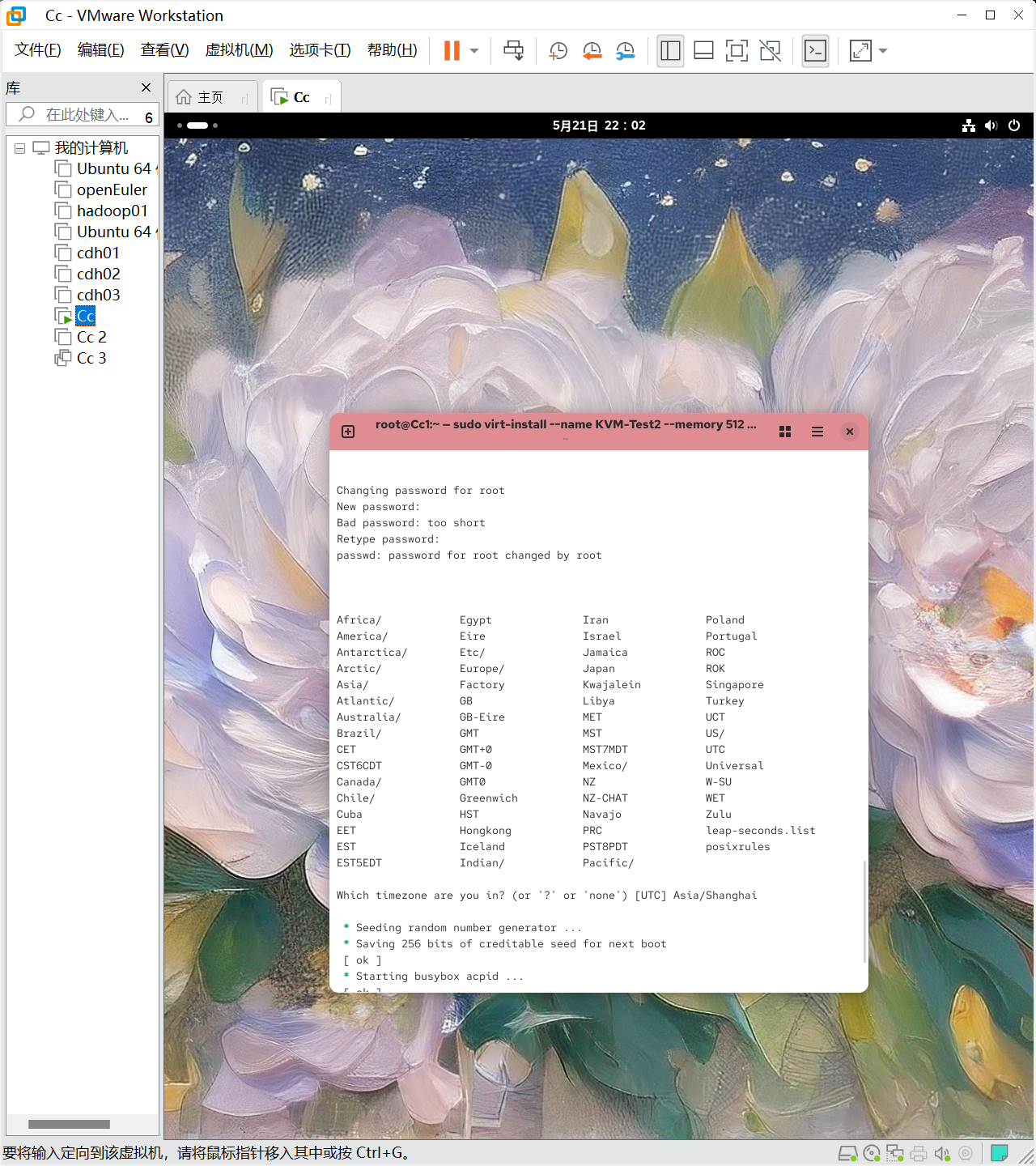1036x1166 pixels.
Task: Open the 编辑(E) menu
Action: coord(101,50)
